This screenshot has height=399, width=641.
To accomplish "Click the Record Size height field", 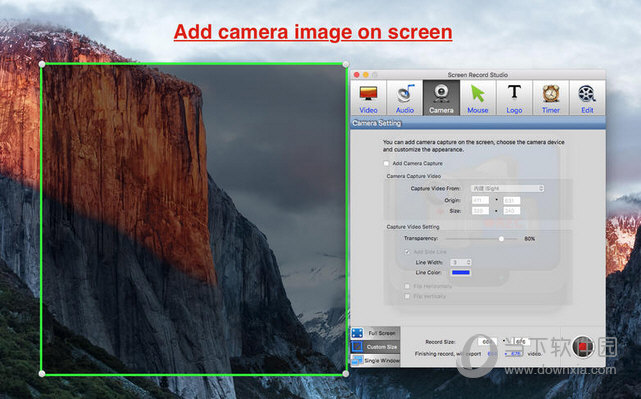I will 521,341.
